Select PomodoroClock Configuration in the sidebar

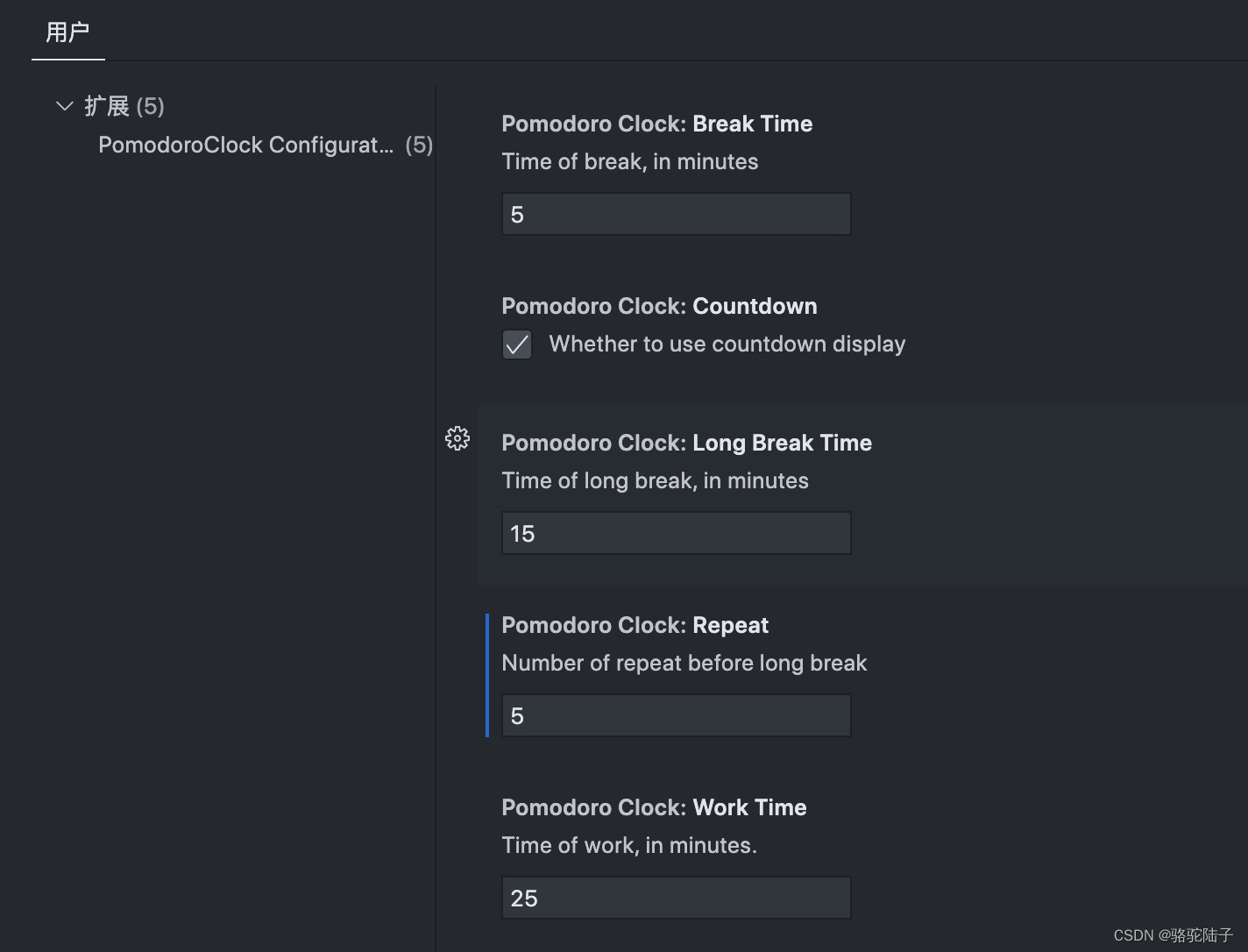pyautogui.click(x=246, y=145)
